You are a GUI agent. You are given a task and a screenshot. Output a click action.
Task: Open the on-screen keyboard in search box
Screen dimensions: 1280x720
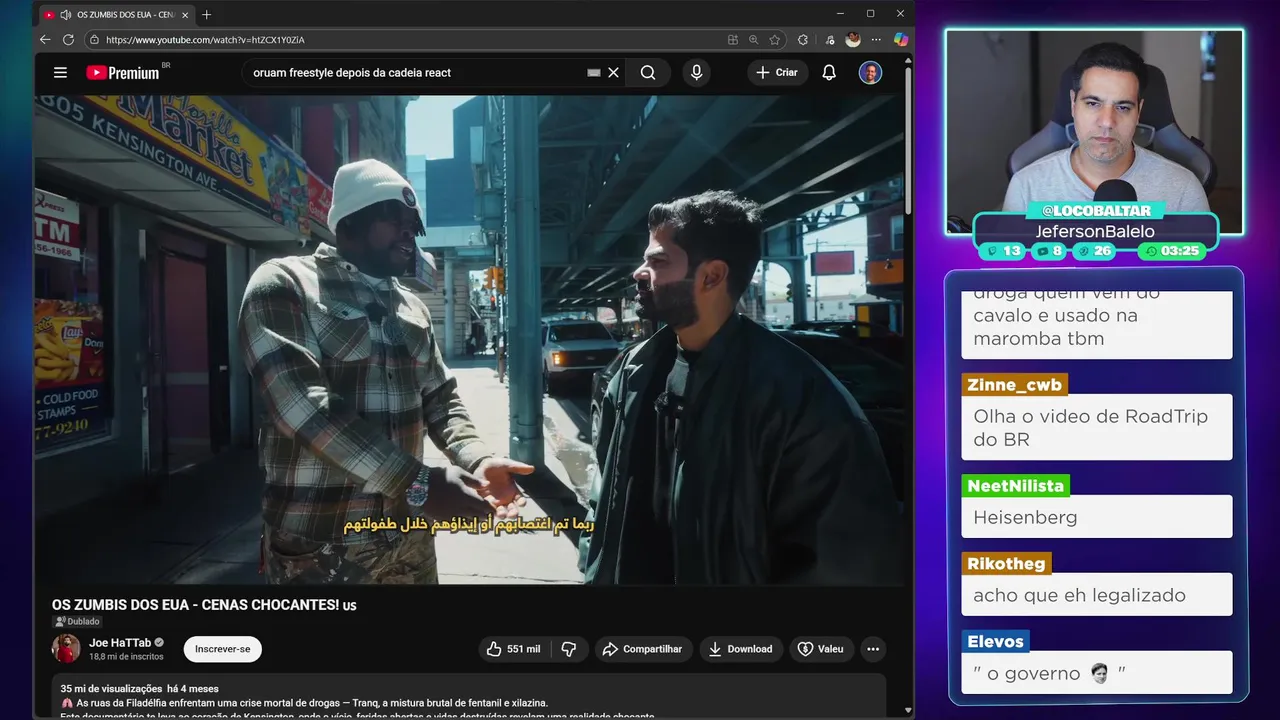[594, 73]
